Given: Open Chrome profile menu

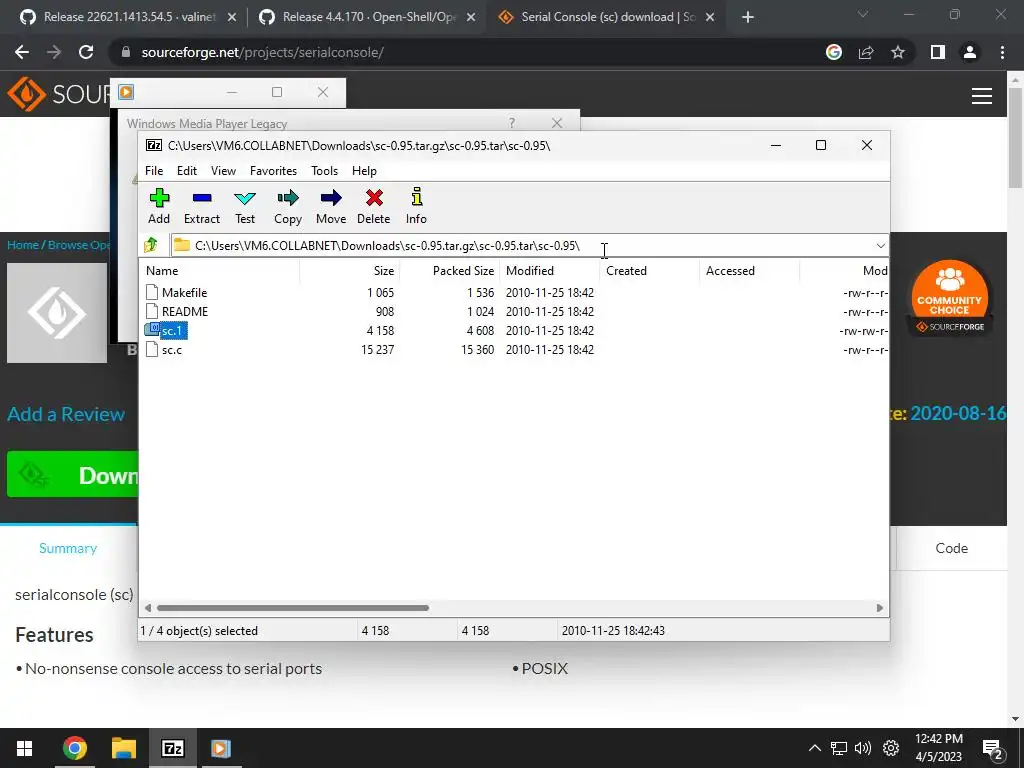Looking at the screenshot, I should 970,52.
